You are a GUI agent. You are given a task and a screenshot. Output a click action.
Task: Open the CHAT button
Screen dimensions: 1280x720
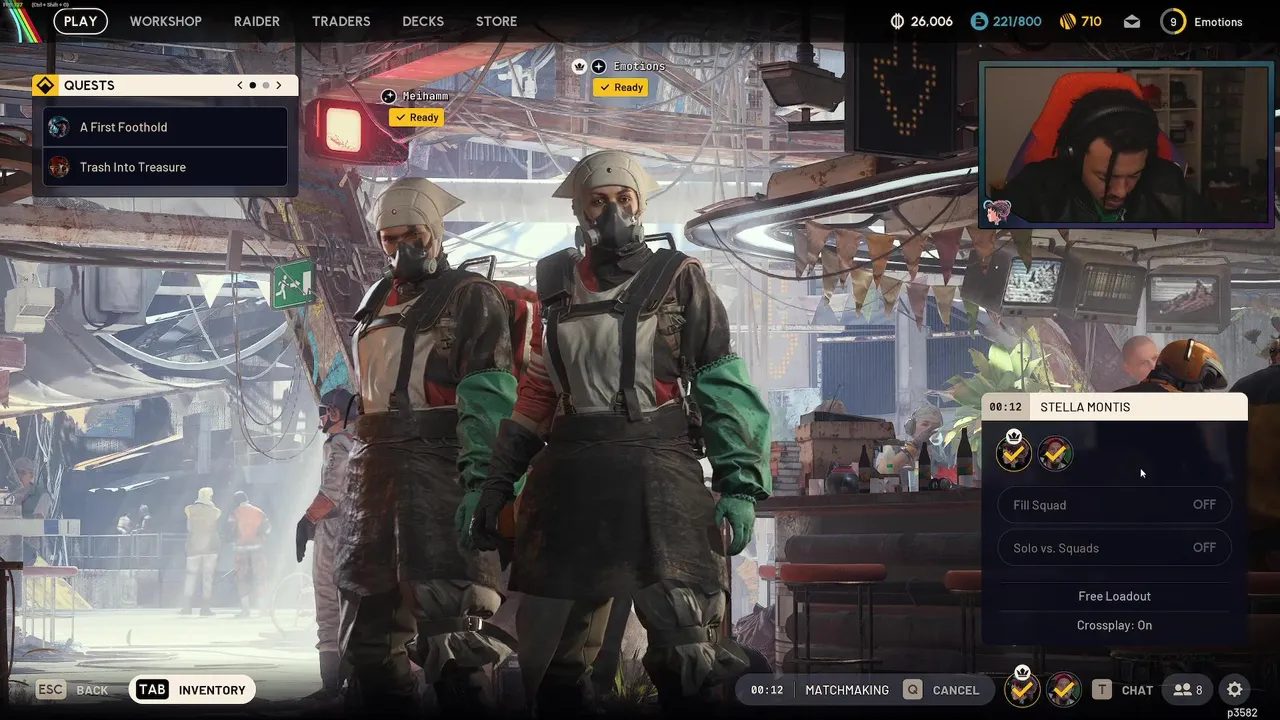tap(1137, 690)
